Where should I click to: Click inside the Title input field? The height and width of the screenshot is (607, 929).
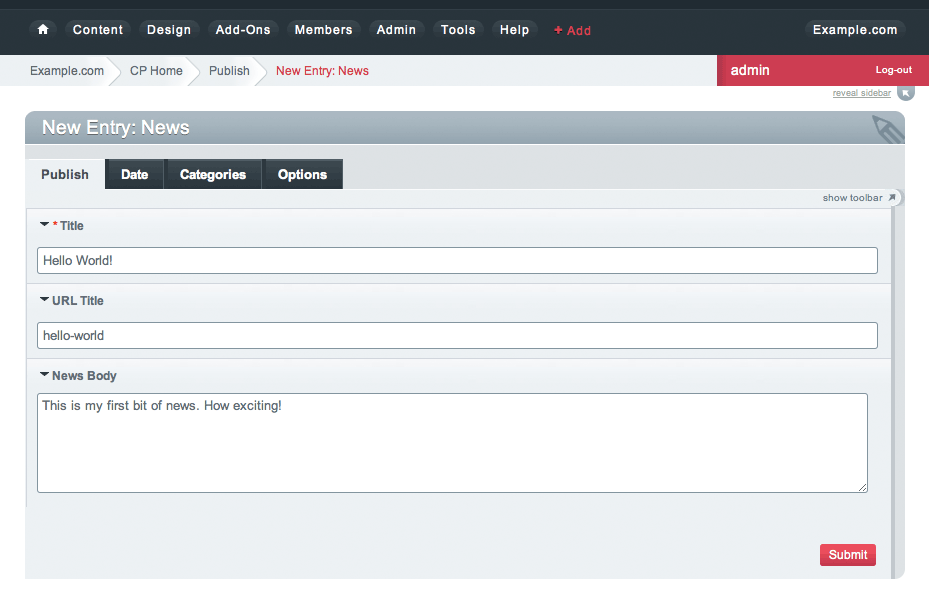456,260
